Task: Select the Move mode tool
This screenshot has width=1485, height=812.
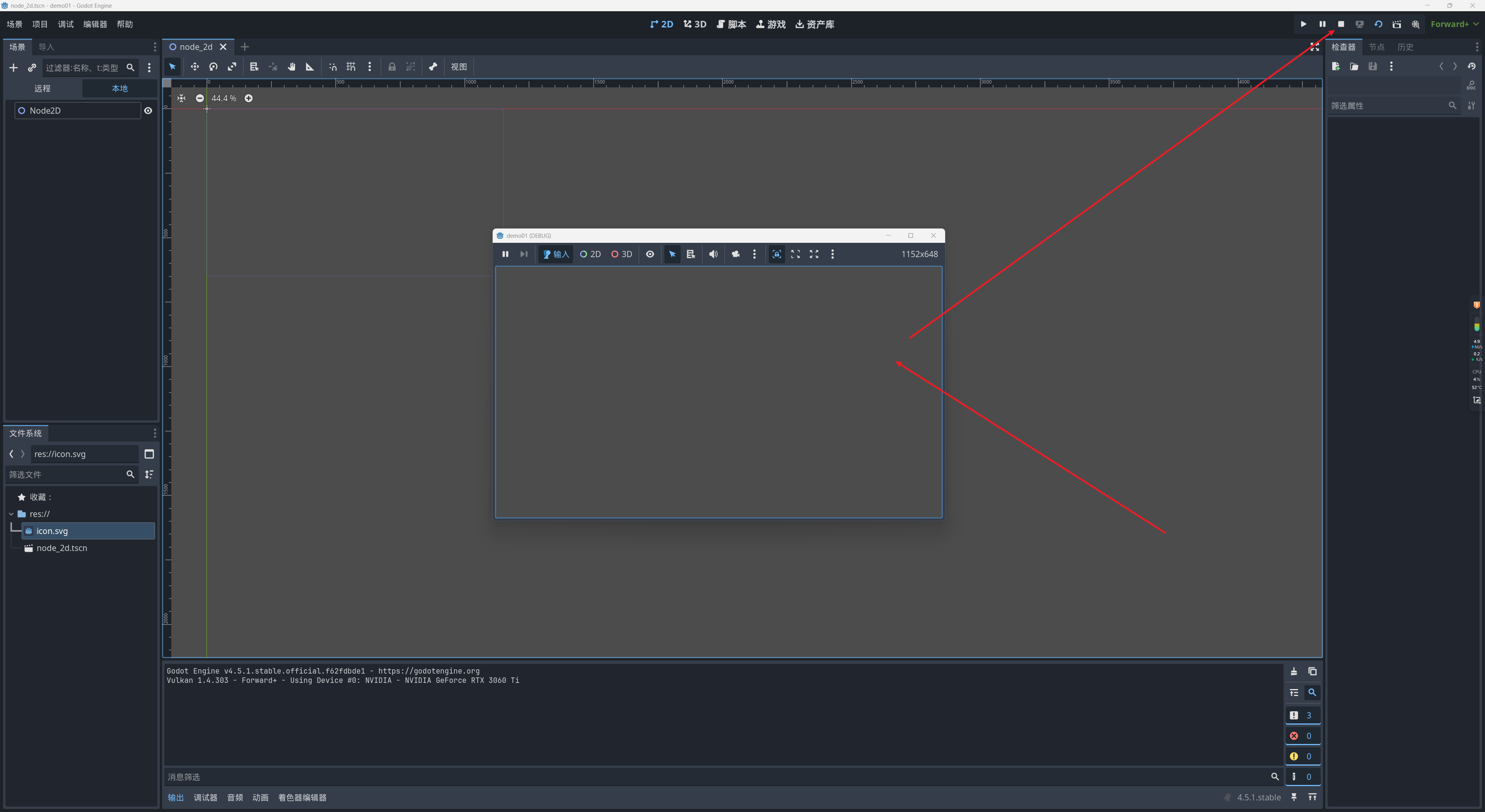Action: pyautogui.click(x=195, y=67)
